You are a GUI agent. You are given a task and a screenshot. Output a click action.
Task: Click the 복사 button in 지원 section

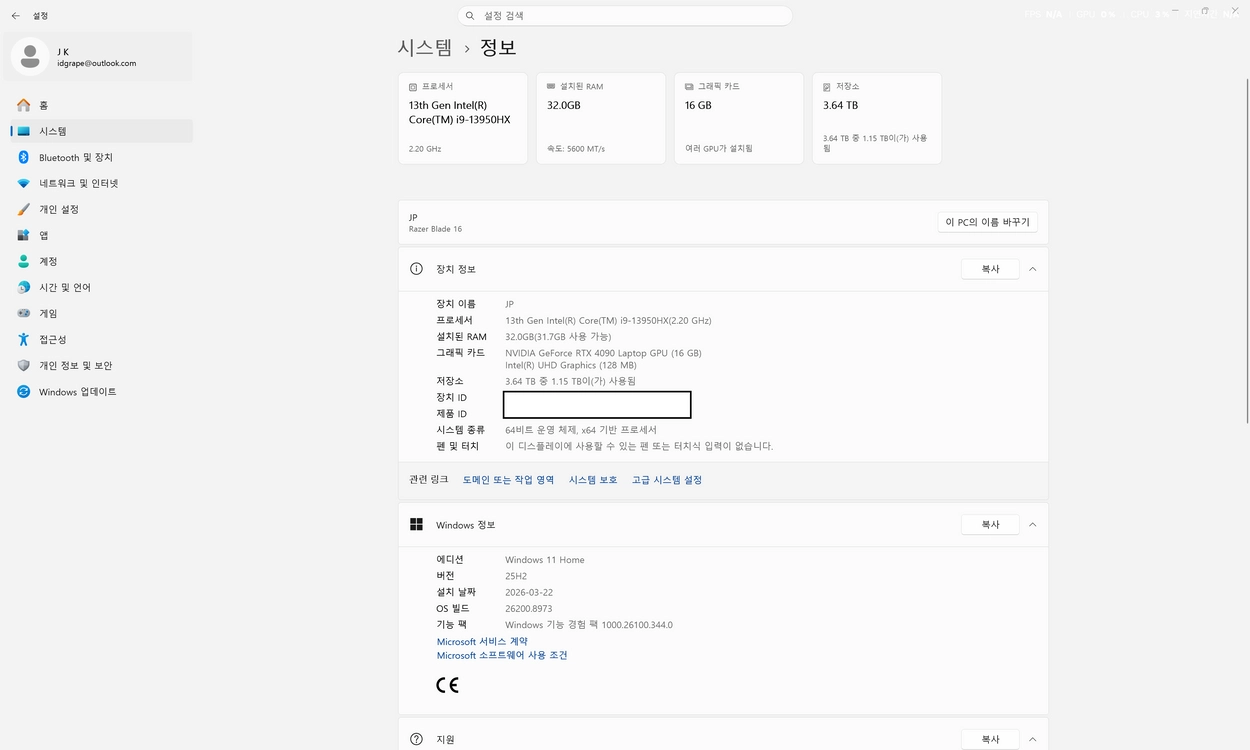(x=990, y=739)
